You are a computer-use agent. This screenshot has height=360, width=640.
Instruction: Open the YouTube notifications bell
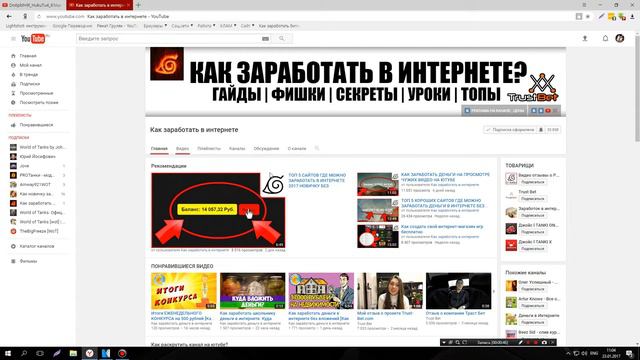pyautogui.click(x=605, y=38)
